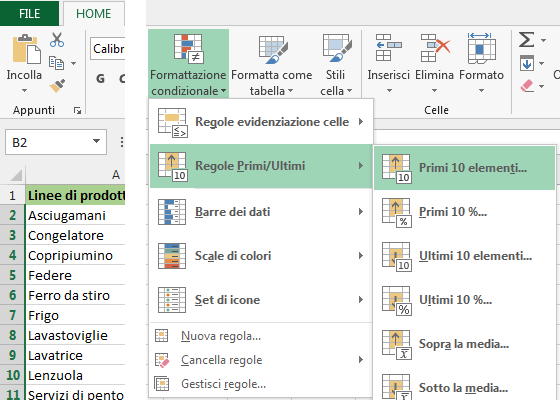Open the FILE tab

pos(29,14)
